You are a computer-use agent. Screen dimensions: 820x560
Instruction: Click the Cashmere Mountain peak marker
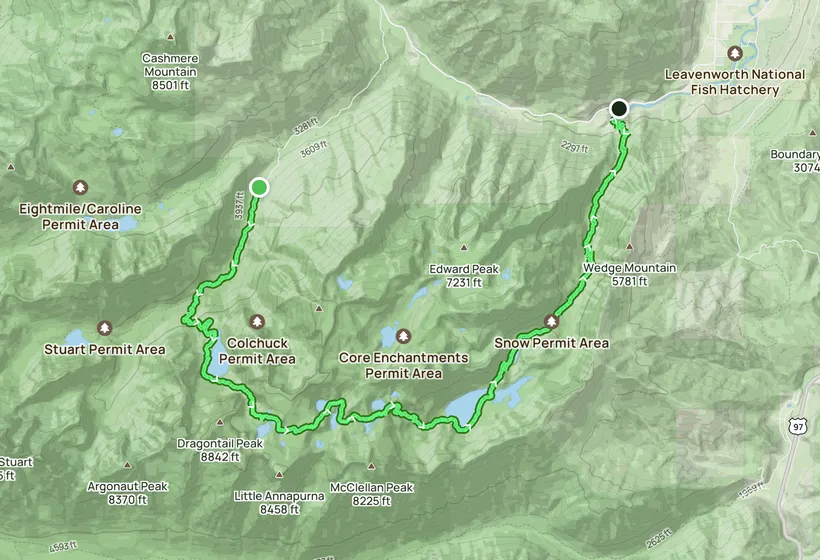pos(170,37)
